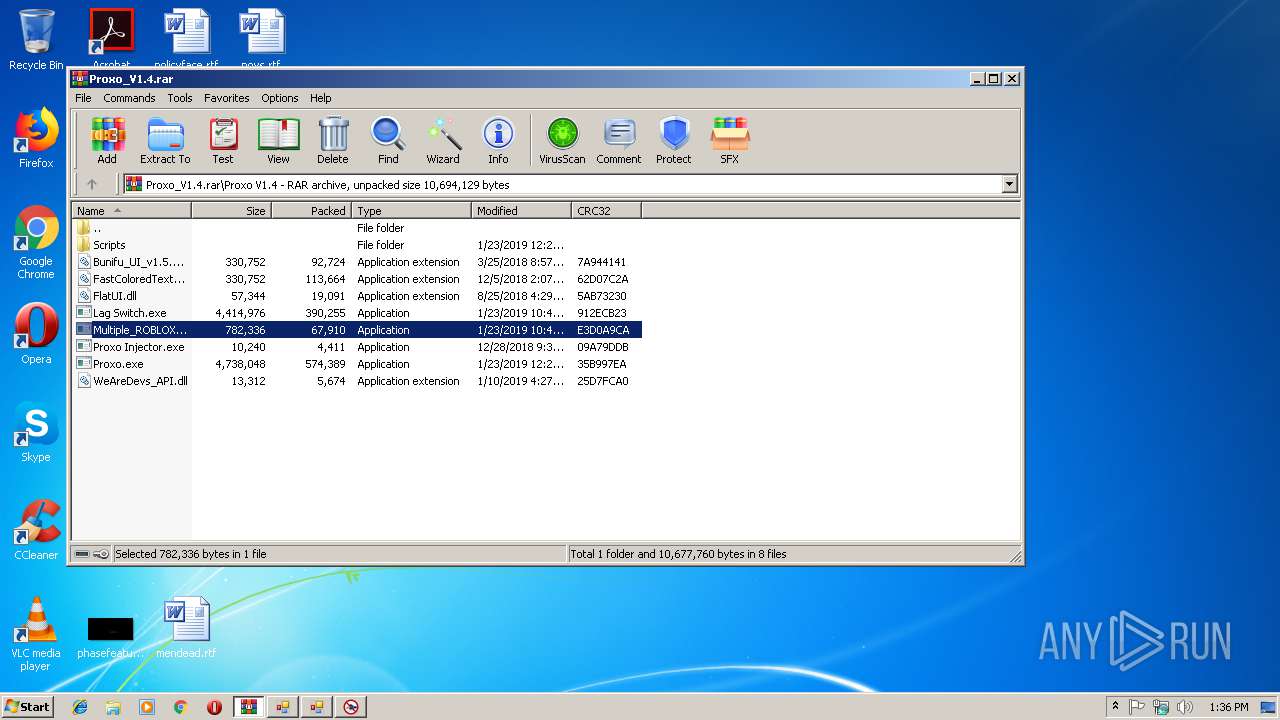Show hidden tray icons arrow
Screen dimensions: 1280x720
pos(1115,706)
